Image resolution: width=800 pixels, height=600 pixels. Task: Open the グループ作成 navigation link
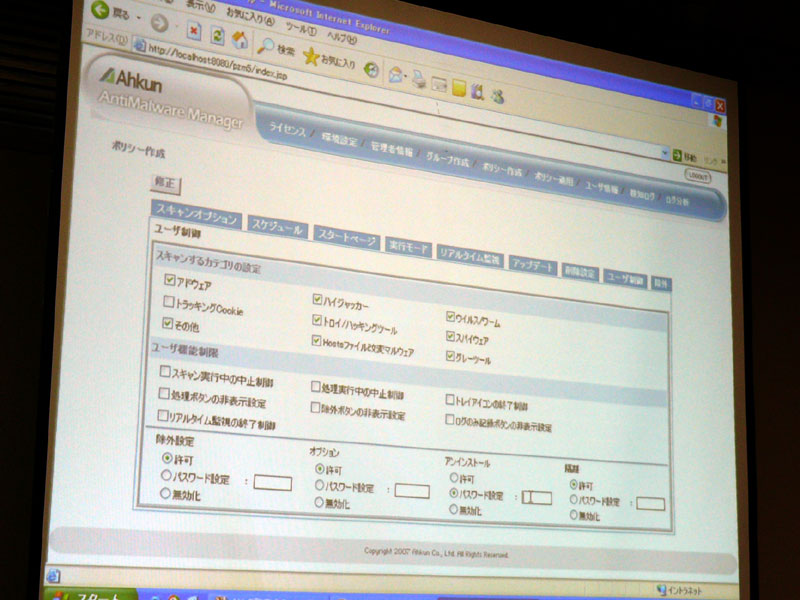click(x=447, y=160)
